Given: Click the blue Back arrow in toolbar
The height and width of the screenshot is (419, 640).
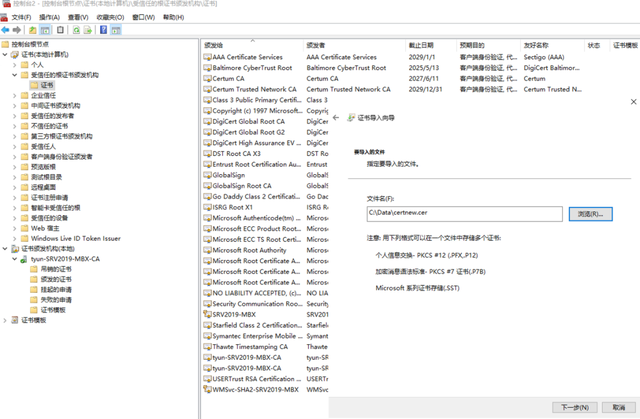Looking at the screenshot, I should [x=5, y=30].
